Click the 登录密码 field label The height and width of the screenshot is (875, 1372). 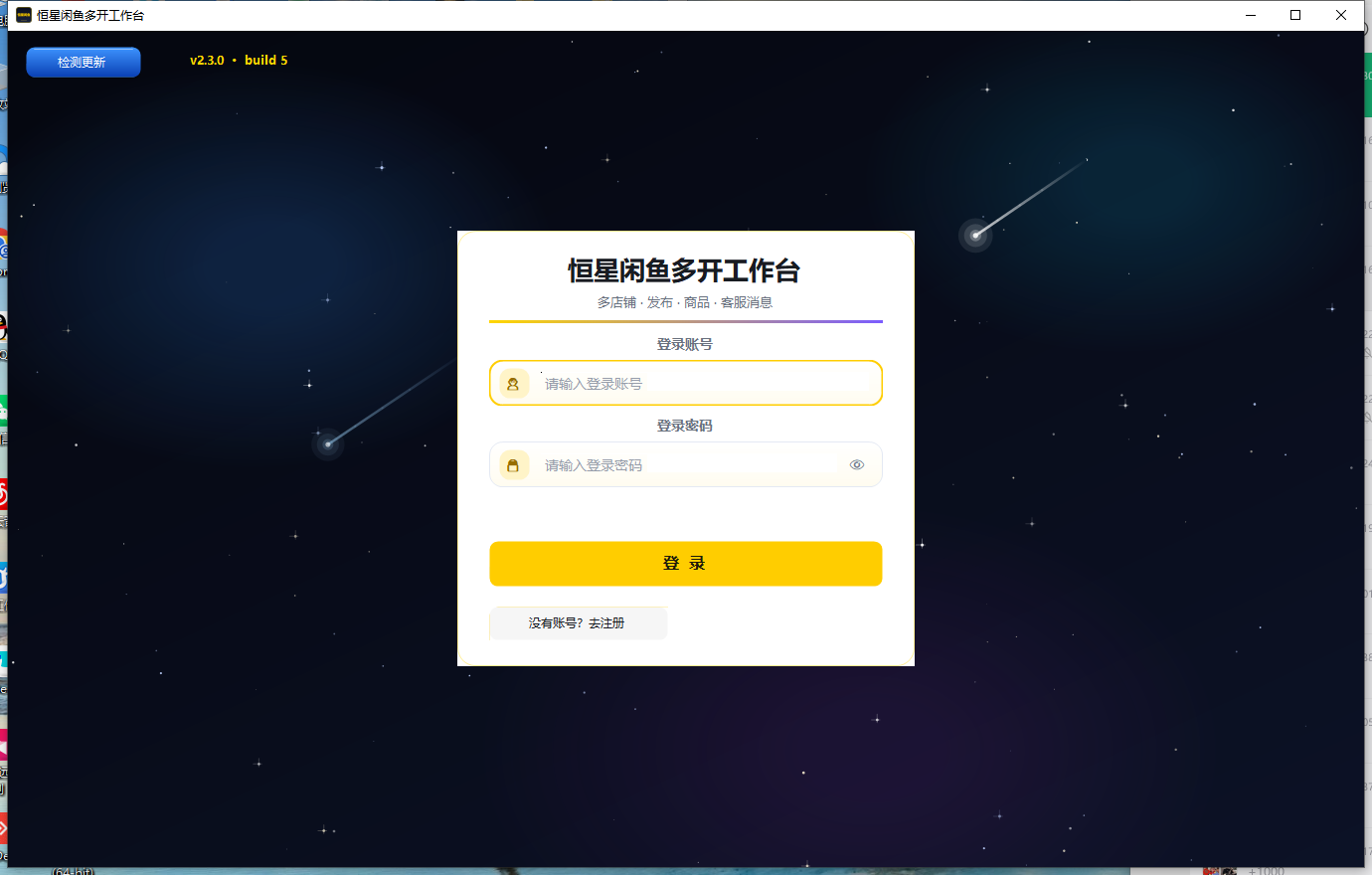(685, 426)
